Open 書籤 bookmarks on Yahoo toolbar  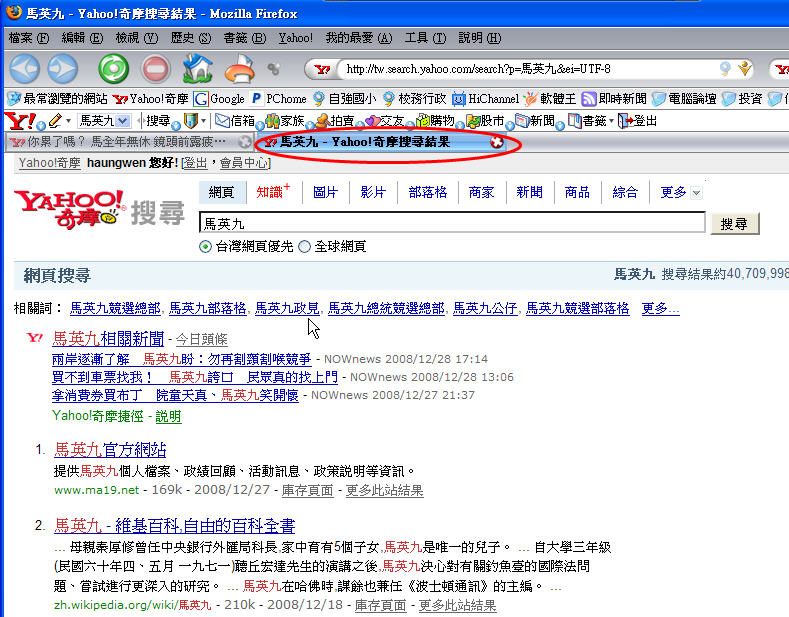[x=587, y=121]
